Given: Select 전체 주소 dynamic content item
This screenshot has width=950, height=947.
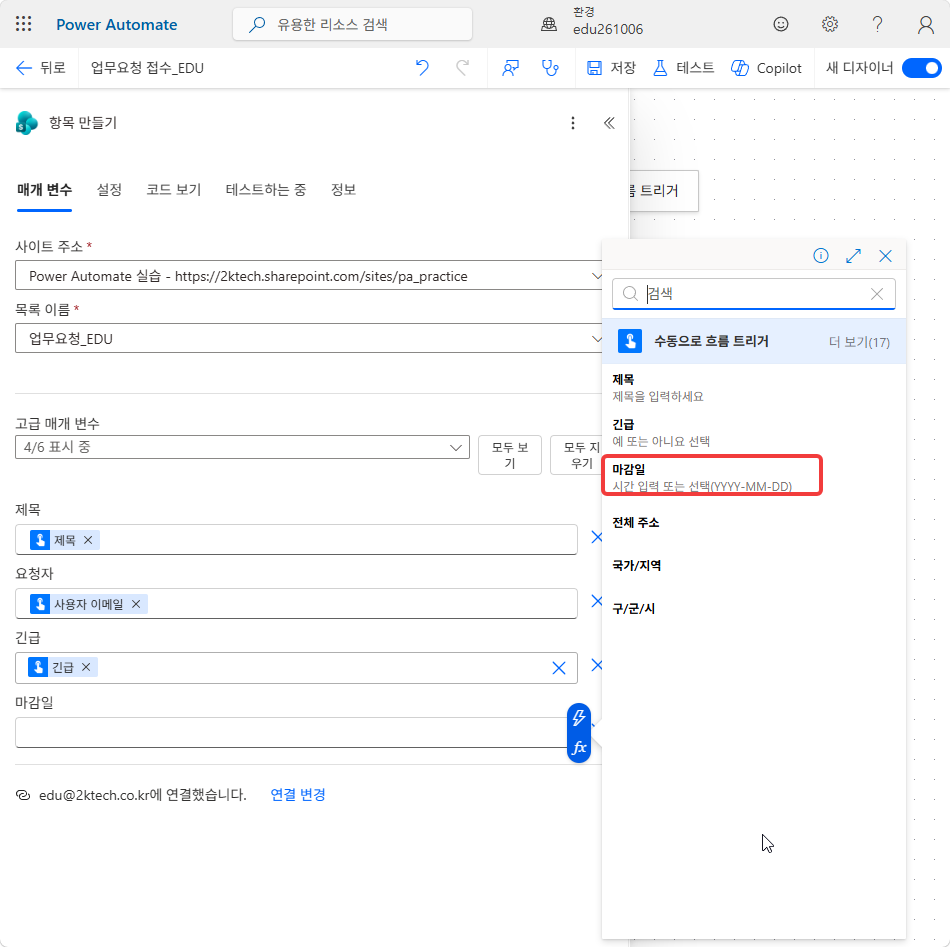Looking at the screenshot, I should pos(753,523).
